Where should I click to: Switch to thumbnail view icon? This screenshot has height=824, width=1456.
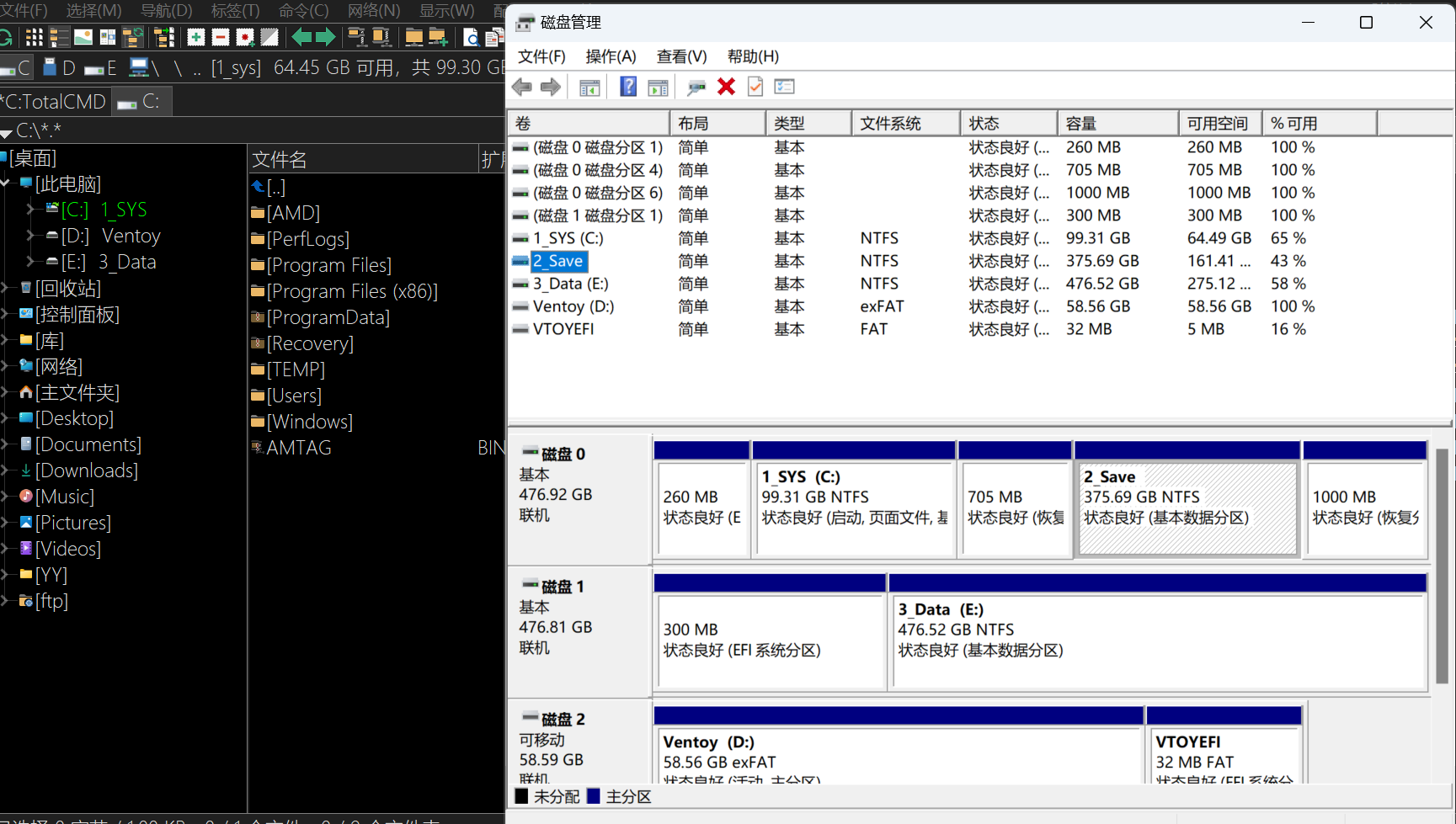coord(83,37)
